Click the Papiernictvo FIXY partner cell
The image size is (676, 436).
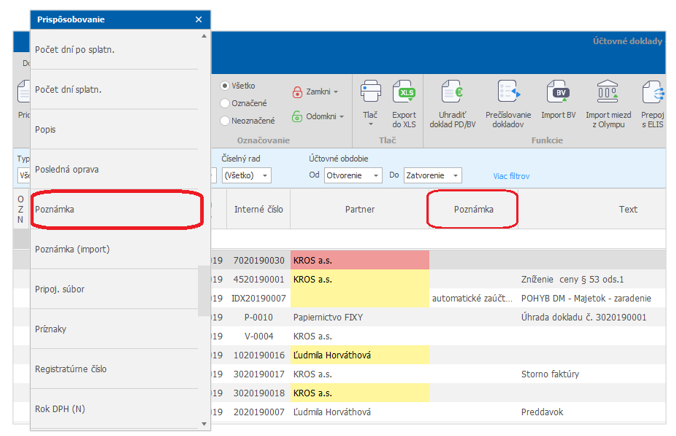tap(360, 317)
